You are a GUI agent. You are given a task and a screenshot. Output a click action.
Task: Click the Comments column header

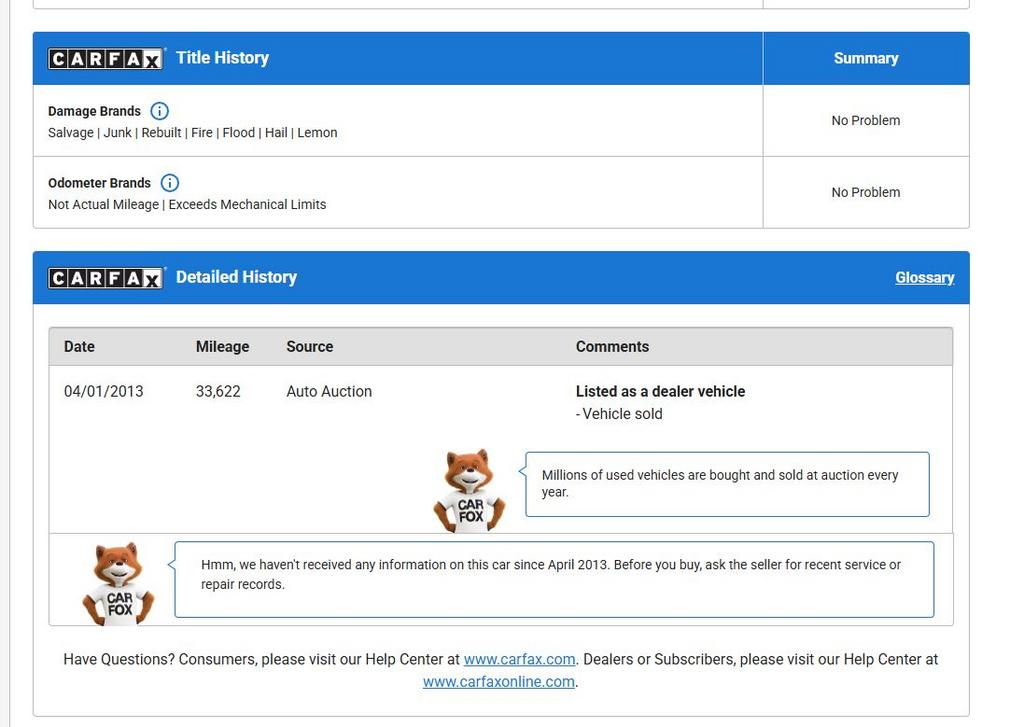click(x=613, y=347)
